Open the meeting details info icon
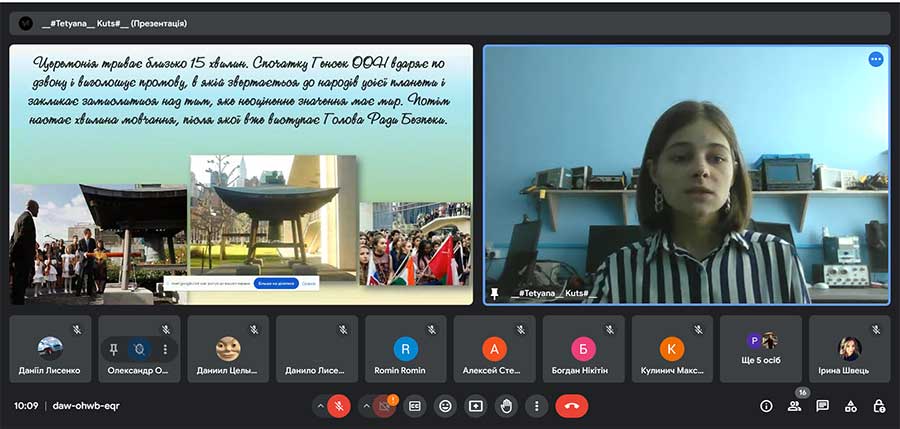Image resolution: width=900 pixels, height=429 pixels. 766,406
